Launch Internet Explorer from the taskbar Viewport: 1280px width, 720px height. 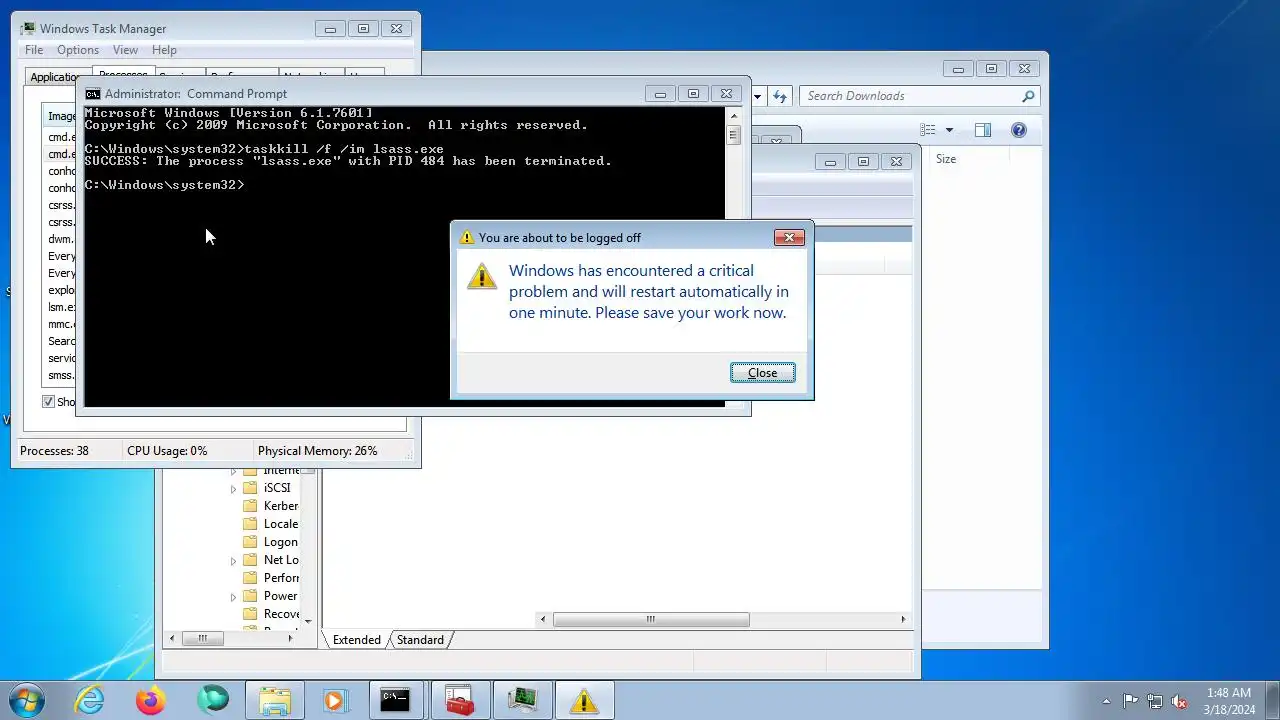coord(90,700)
